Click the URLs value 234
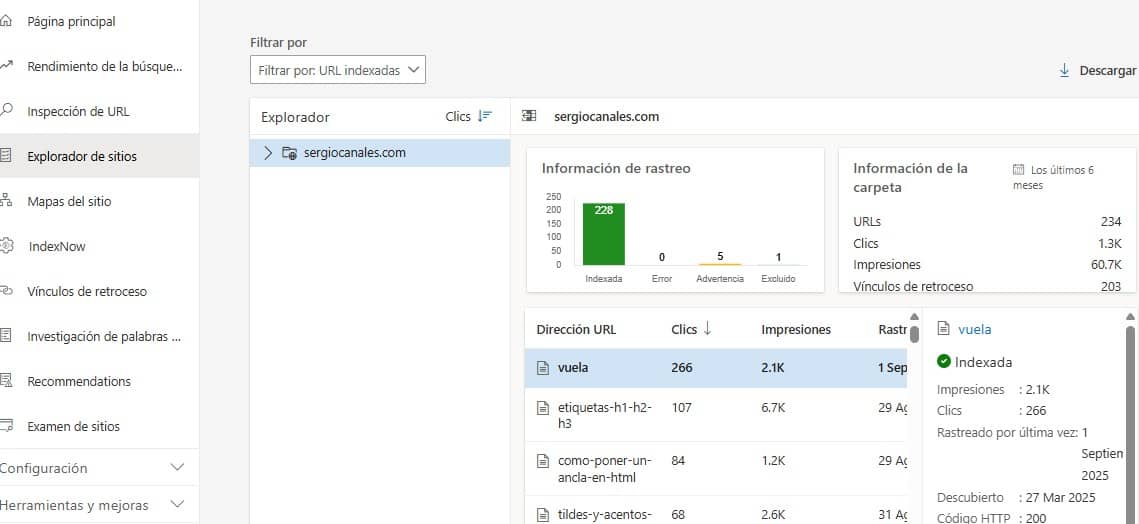 [x=1111, y=222]
